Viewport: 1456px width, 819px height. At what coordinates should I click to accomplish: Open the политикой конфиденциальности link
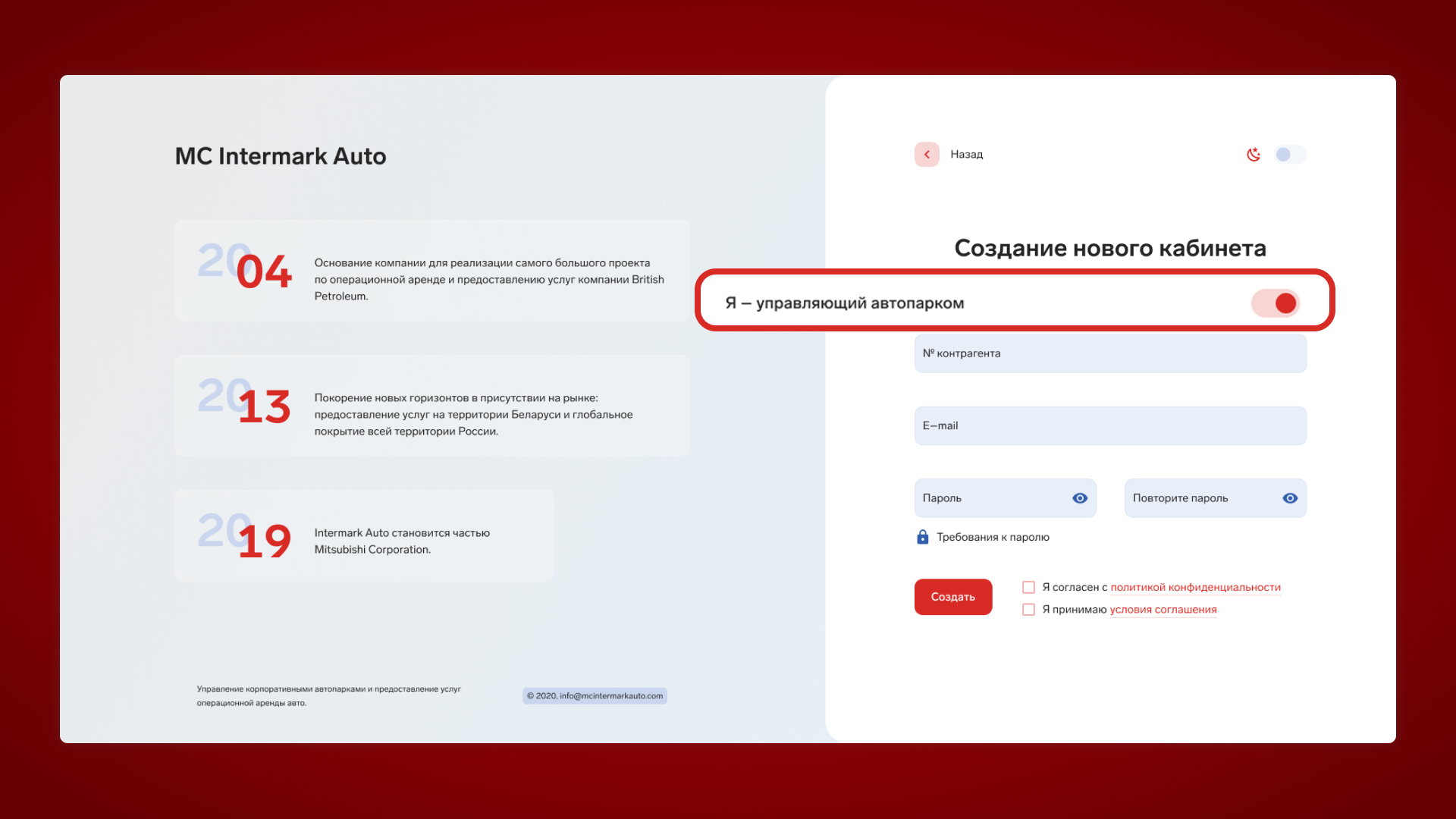tap(1195, 587)
